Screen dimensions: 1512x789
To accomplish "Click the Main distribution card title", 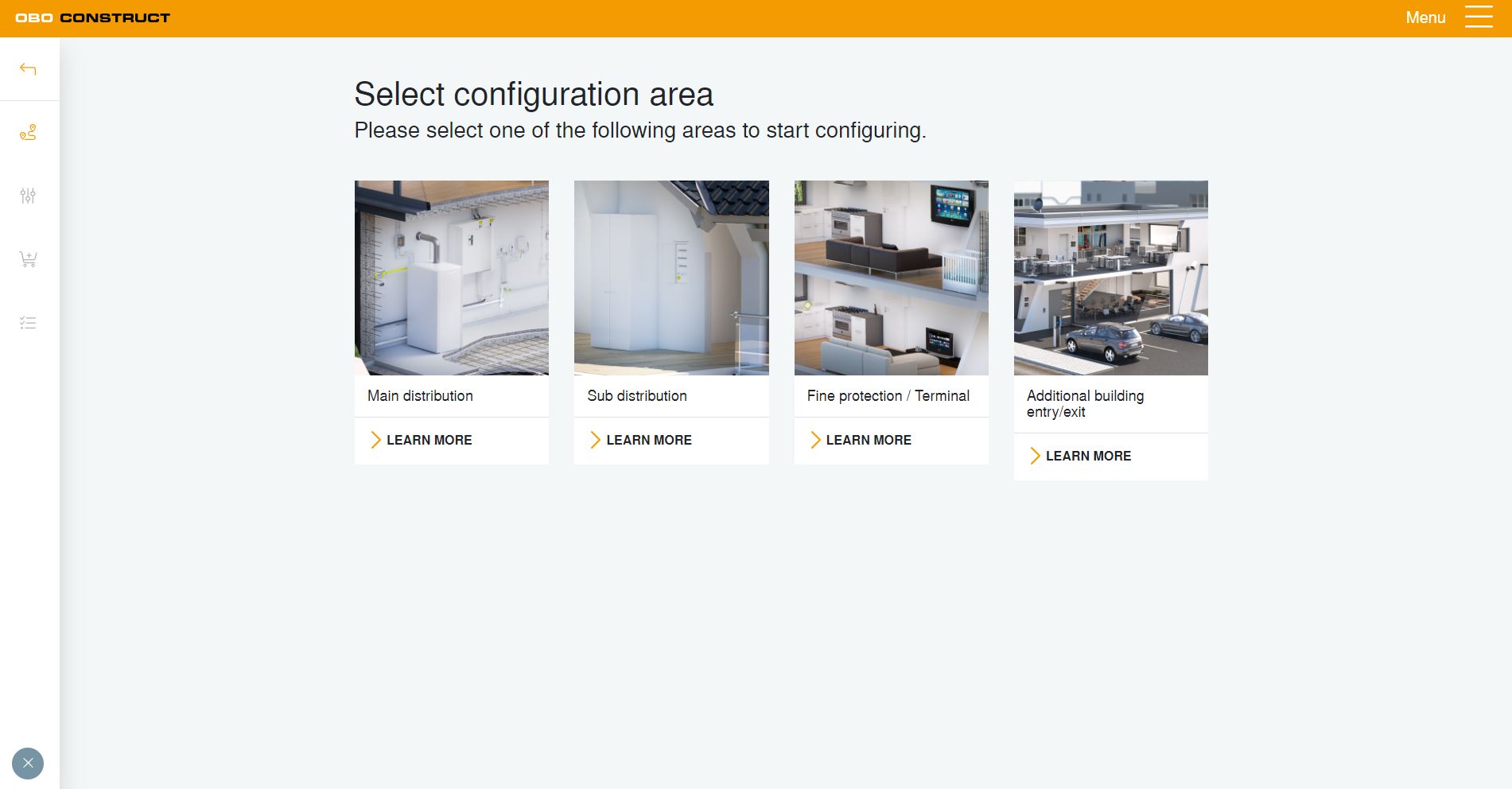I will [x=420, y=396].
